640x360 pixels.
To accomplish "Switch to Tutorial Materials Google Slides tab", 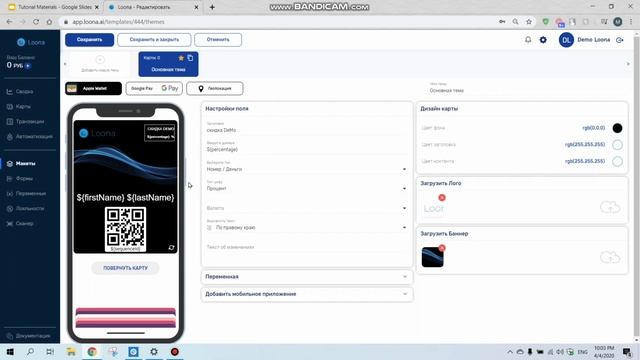I will tap(53, 7).
